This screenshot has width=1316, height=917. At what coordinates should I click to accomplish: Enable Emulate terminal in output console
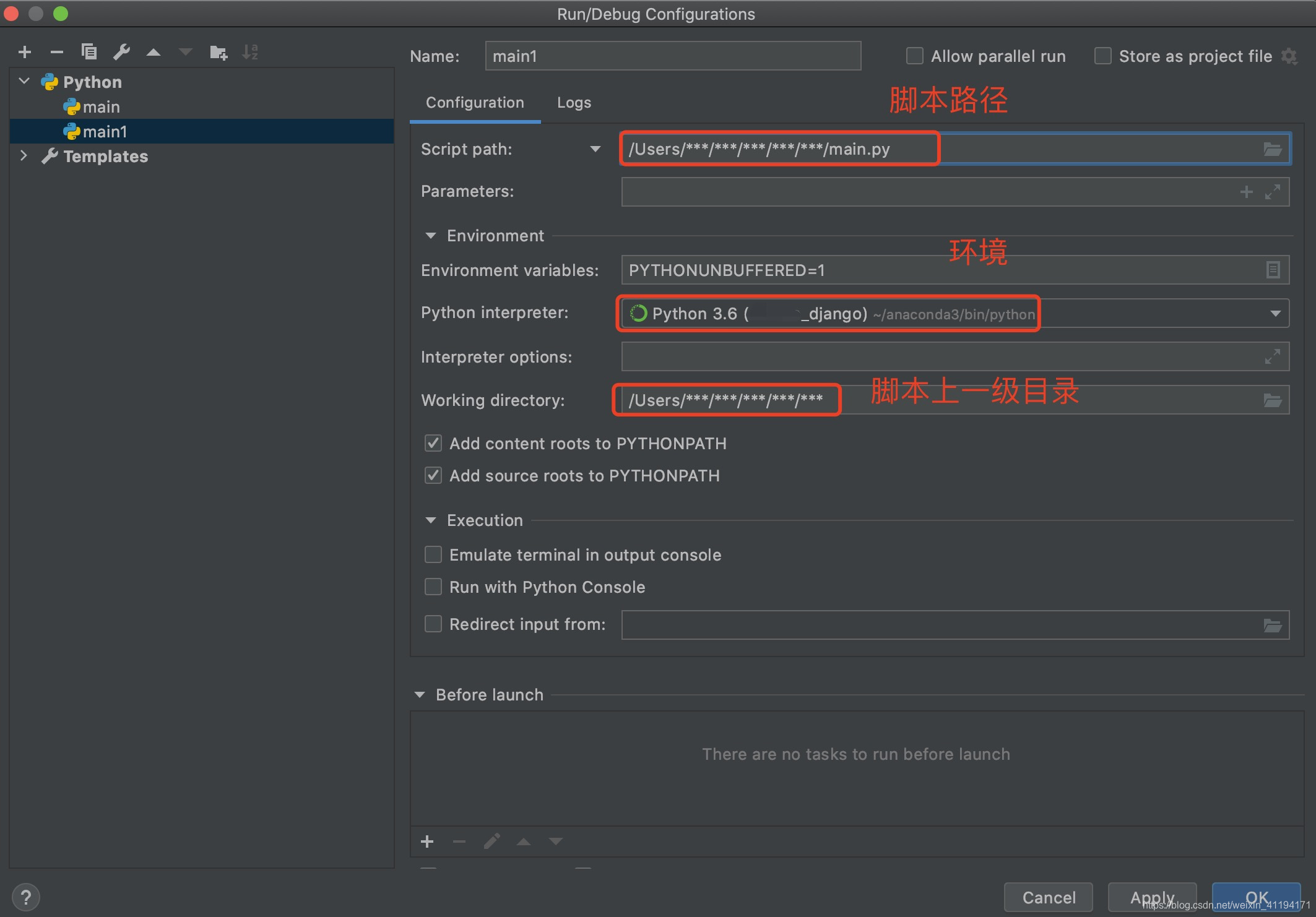433,554
